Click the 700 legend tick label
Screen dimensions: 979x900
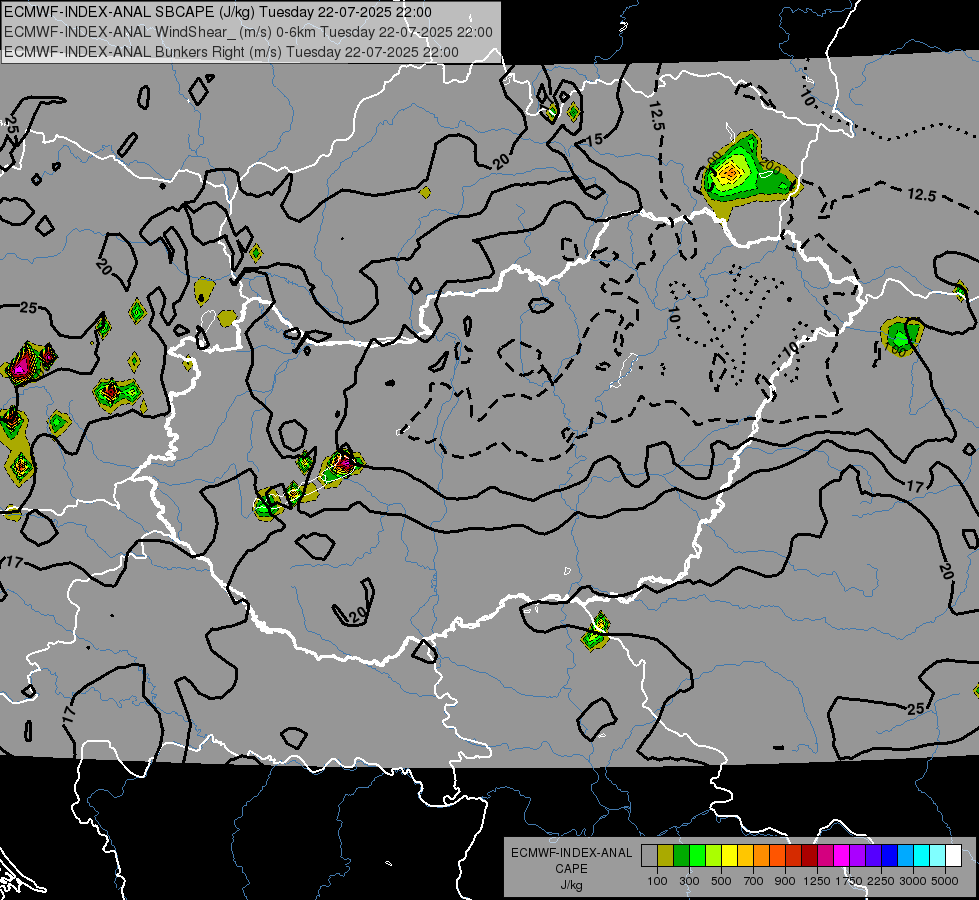(754, 881)
